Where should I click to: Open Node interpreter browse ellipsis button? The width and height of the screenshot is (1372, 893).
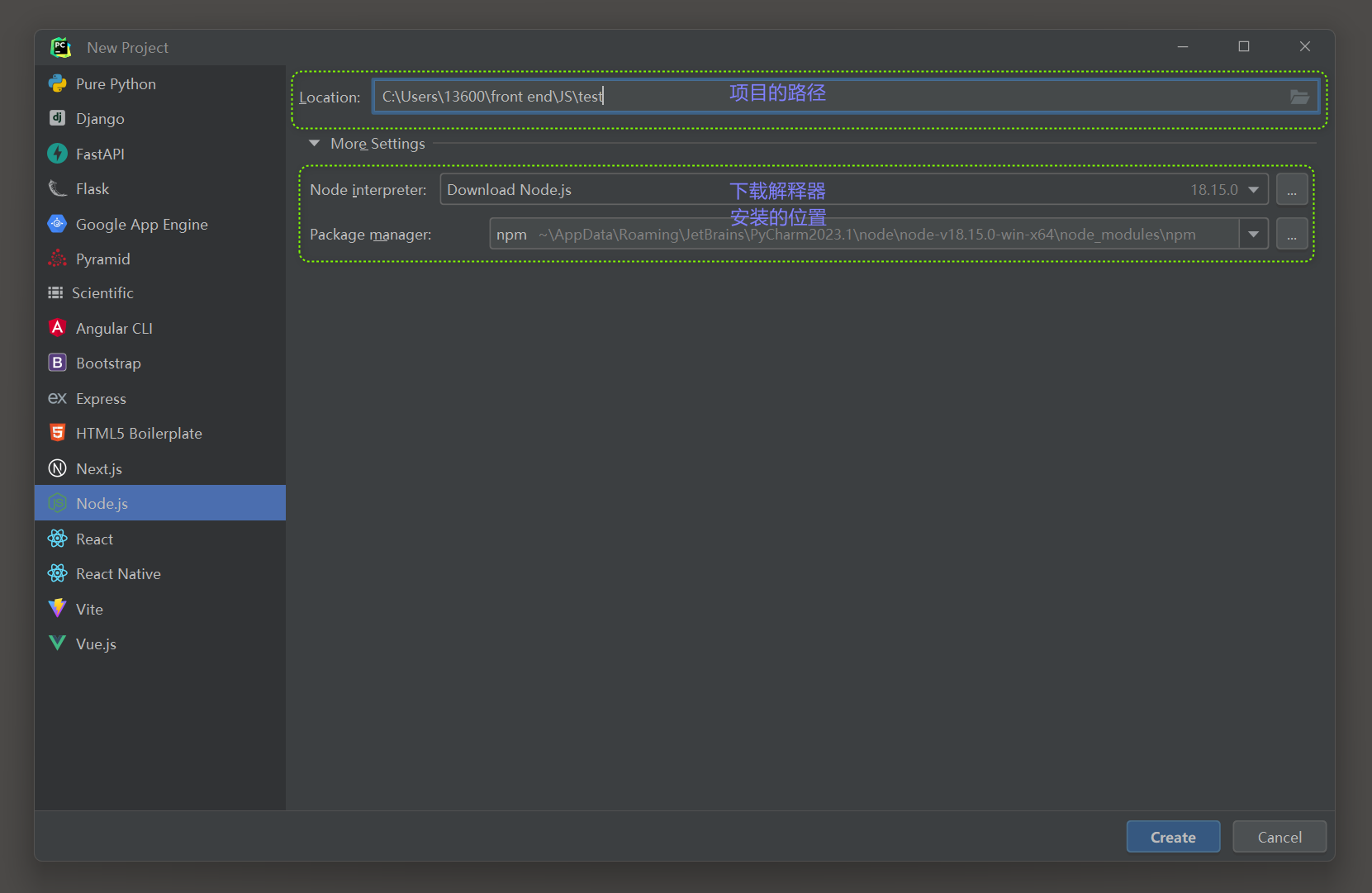coord(1292,189)
